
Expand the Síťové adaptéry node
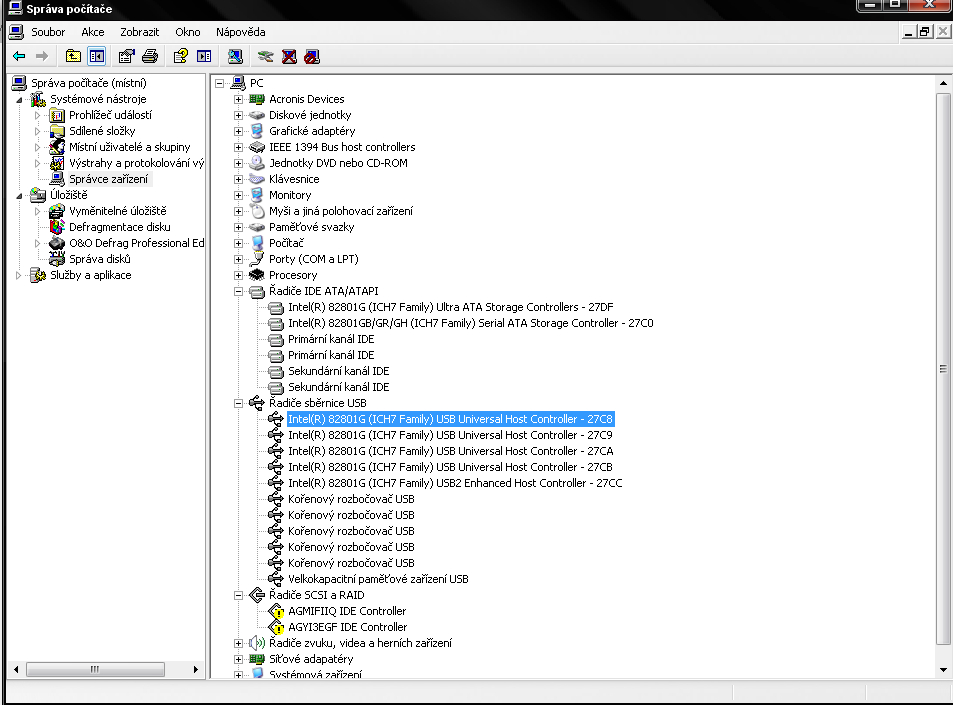click(238, 659)
